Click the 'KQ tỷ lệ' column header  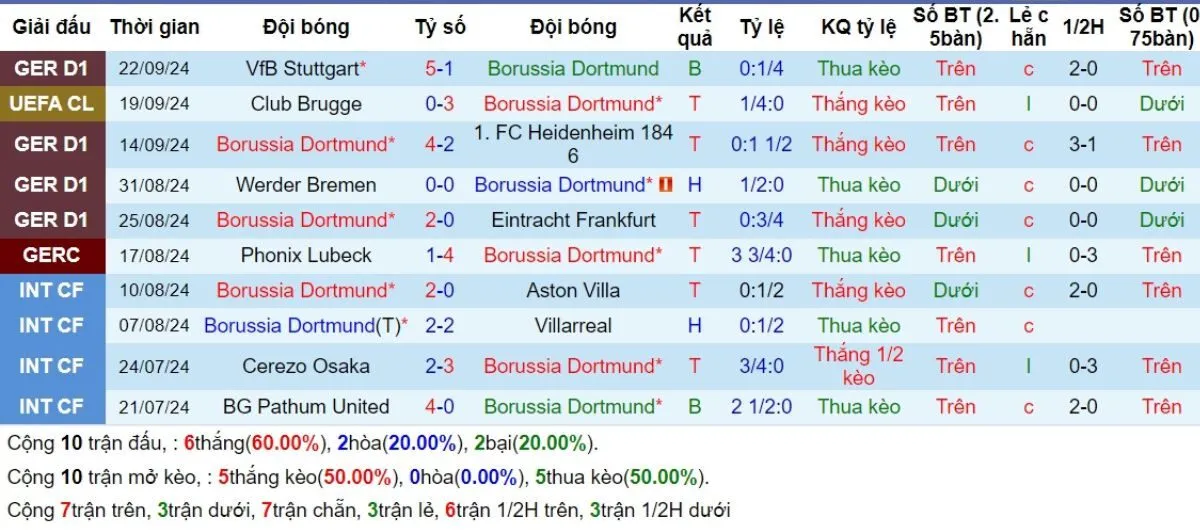pos(858,27)
